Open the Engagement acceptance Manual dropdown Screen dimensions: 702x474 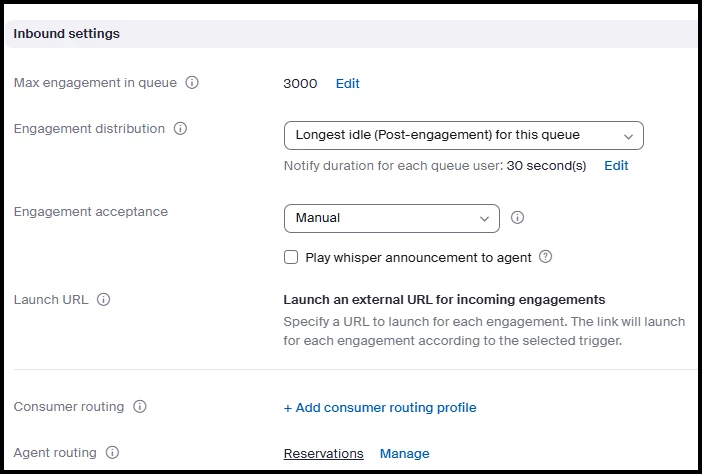click(390, 218)
